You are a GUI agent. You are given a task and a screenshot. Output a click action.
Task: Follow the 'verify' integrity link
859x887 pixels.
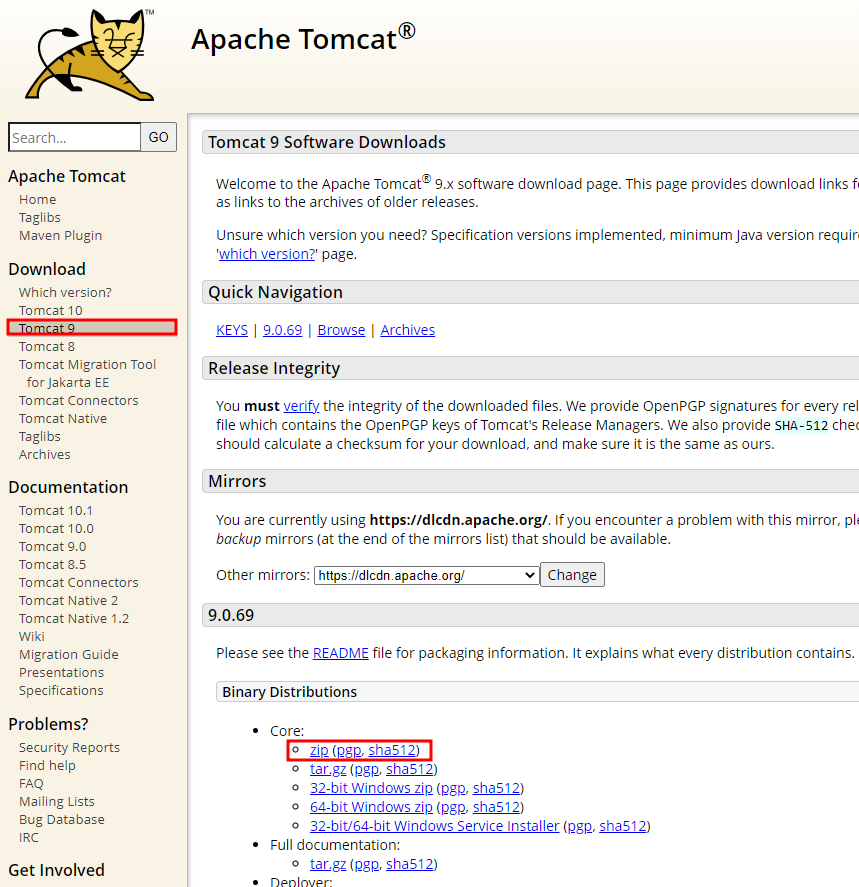click(301, 406)
